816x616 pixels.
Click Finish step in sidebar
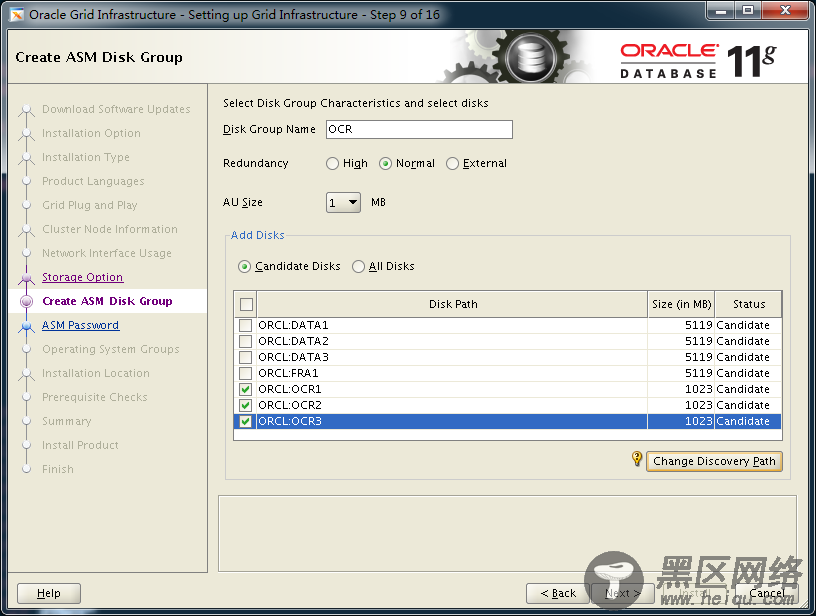click(58, 469)
